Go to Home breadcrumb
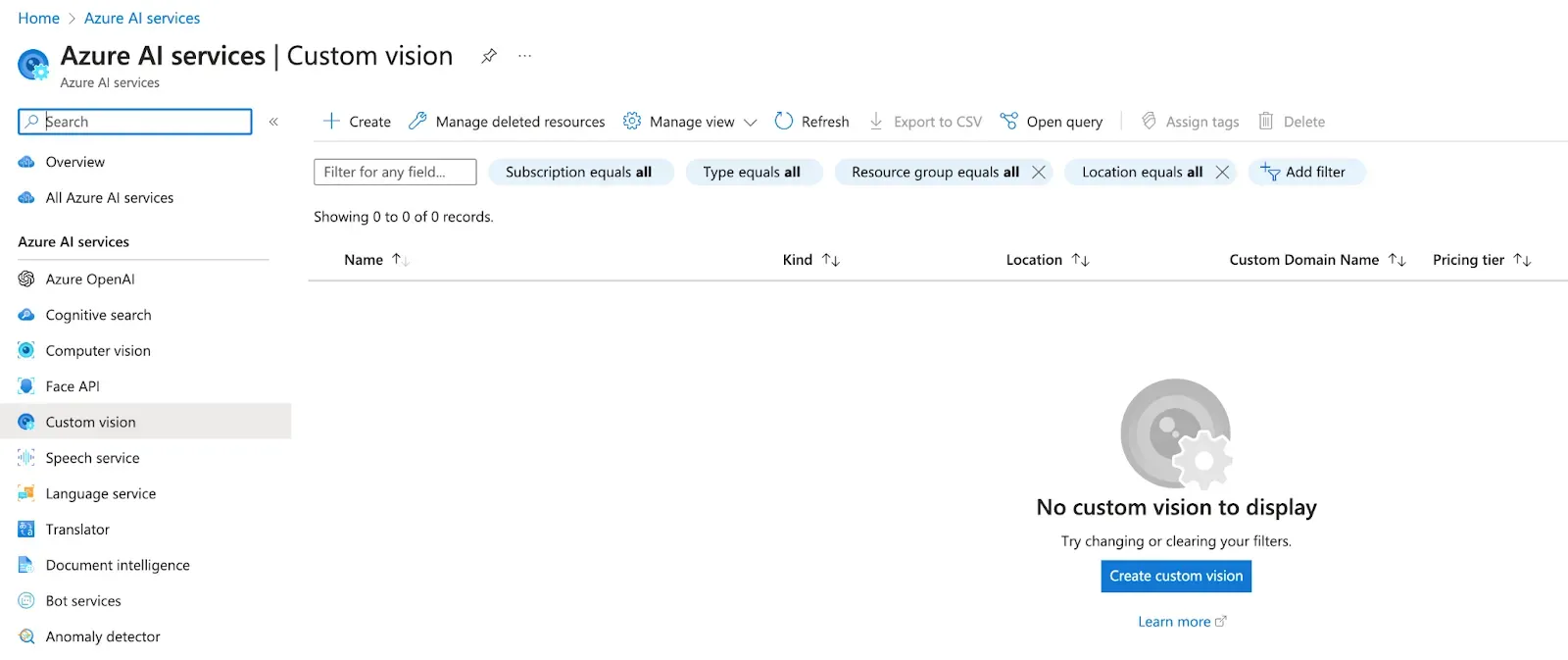 (x=38, y=18)
